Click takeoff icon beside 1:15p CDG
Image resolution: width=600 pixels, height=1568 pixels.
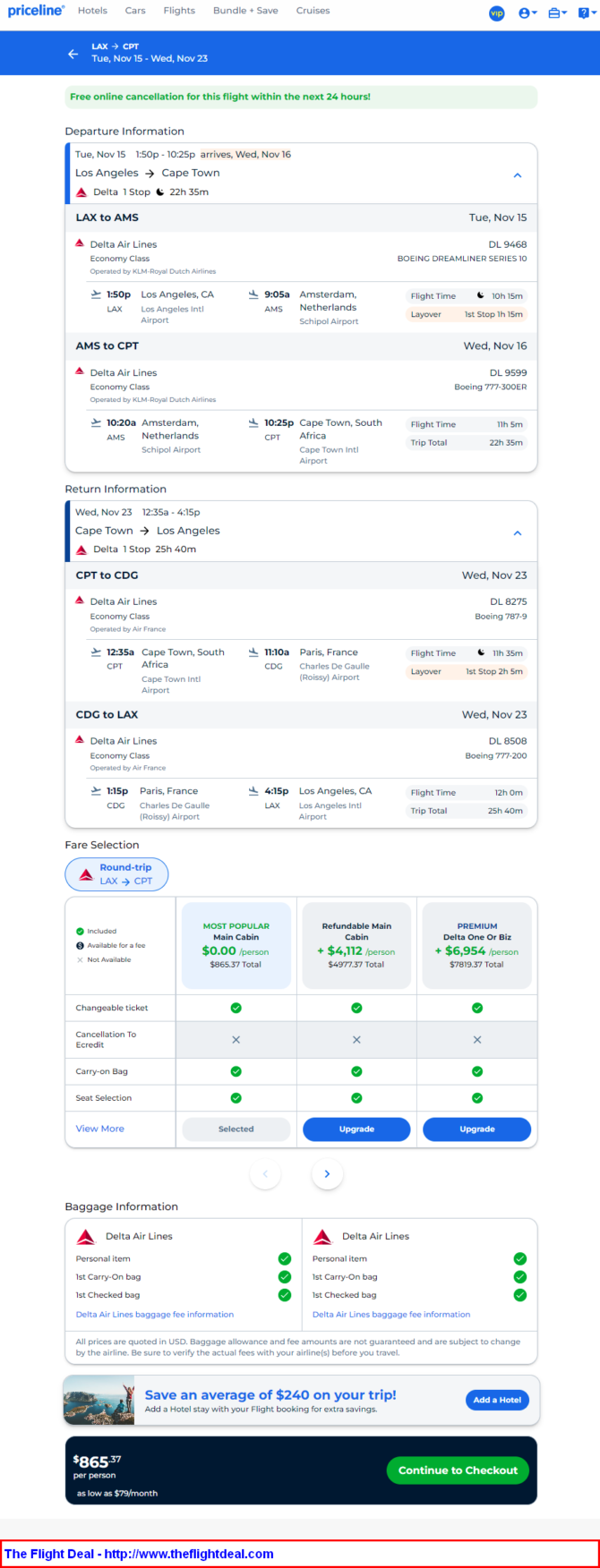tap(96, 790)
